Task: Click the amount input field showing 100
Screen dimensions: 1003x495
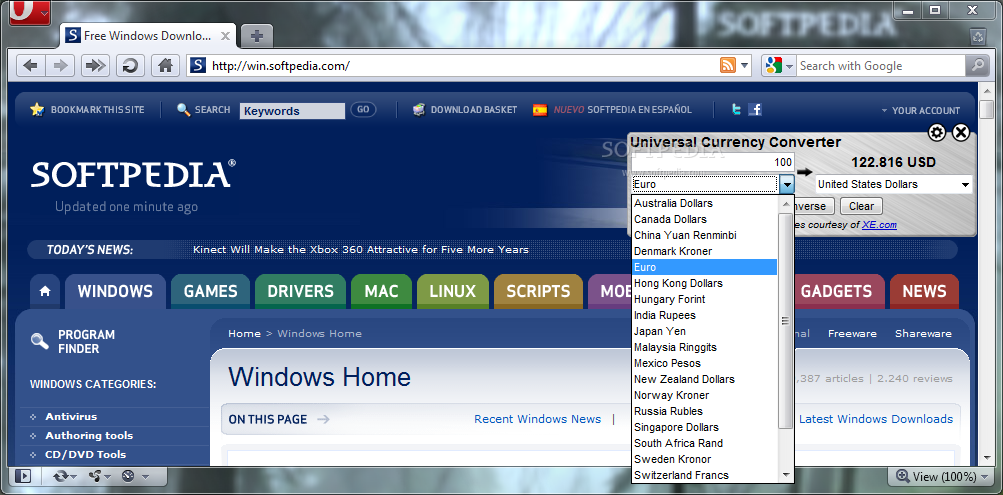Action: click(713, 162)
